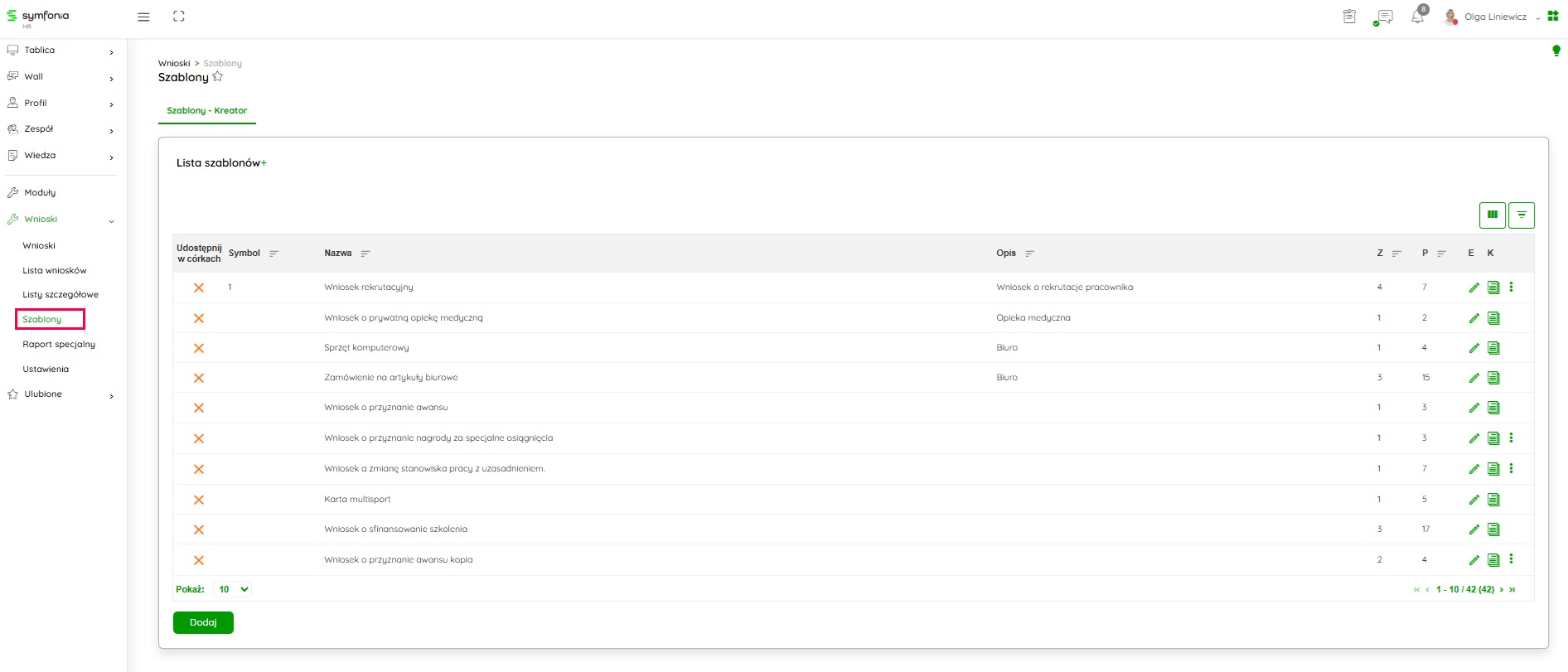This screenshot has height=672, width=1568.
Task: Select the Szablony - Kreator tab
Action: pos(206,110)
